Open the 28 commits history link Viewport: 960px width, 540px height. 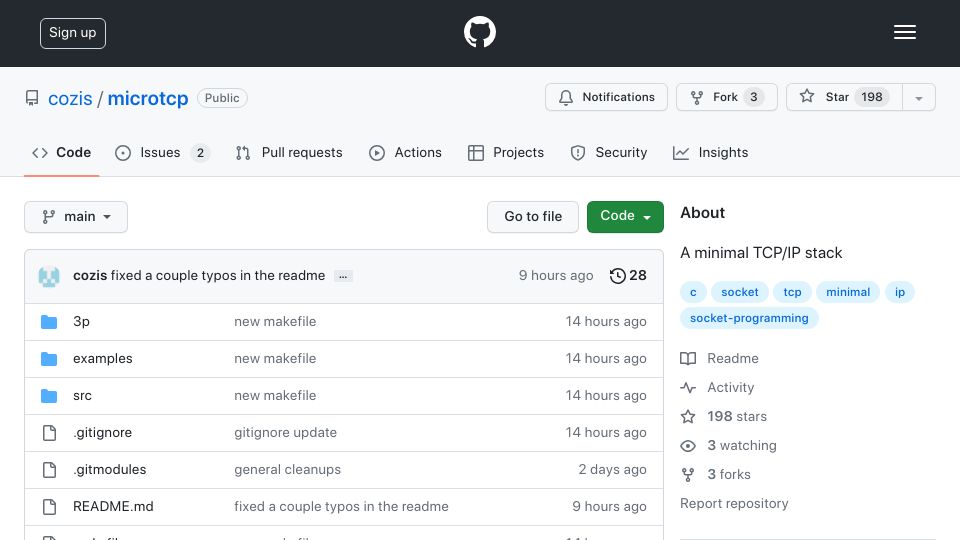(x=628, y=276)
